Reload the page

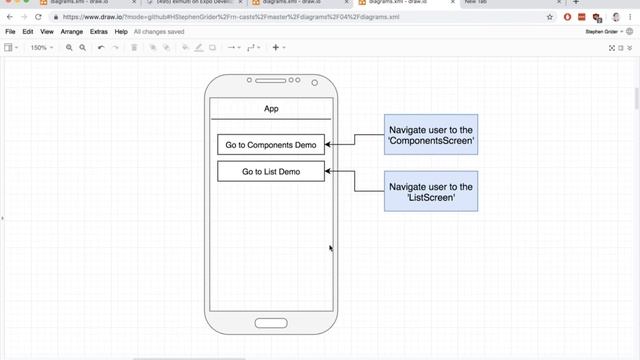coord(38,17)
